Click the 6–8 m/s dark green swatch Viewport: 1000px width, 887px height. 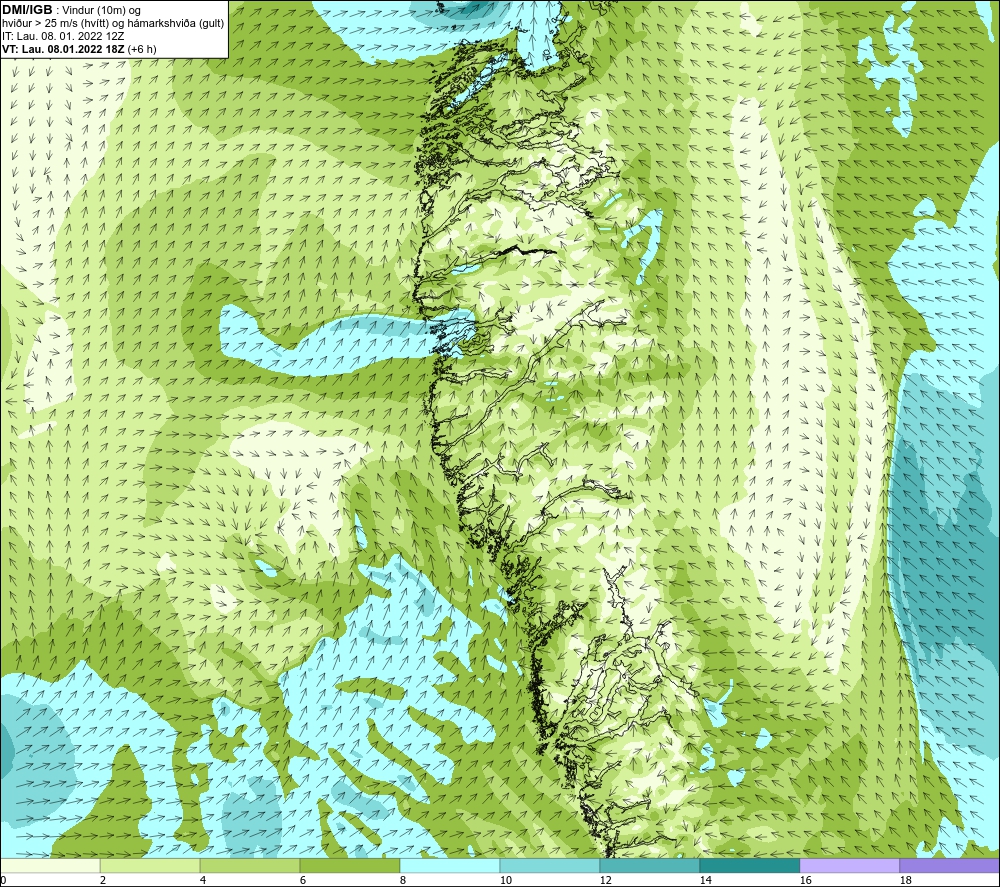pyautogui.click(x=350, y=865)
